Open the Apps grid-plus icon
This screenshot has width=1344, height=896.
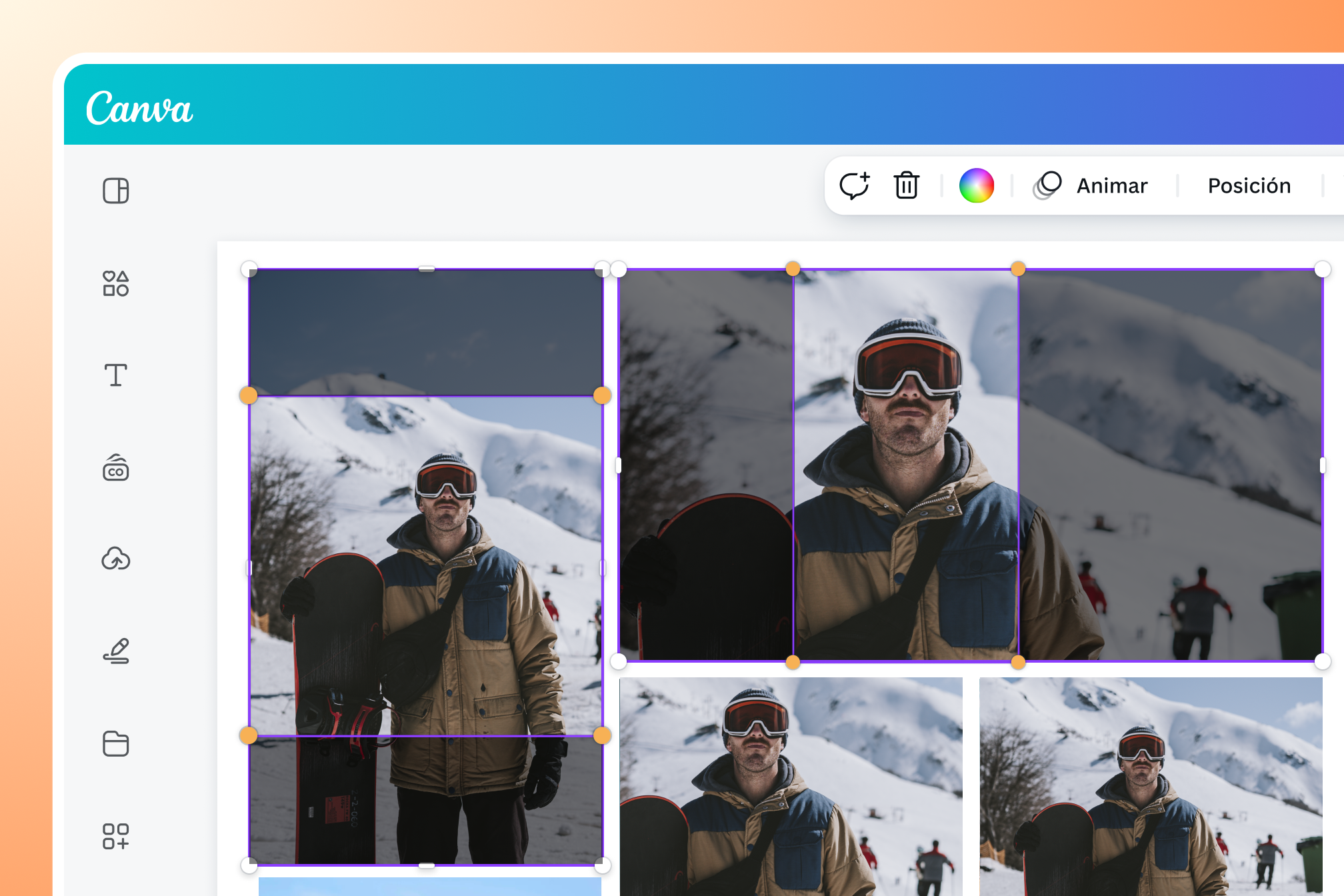click(x=116, y=836)
